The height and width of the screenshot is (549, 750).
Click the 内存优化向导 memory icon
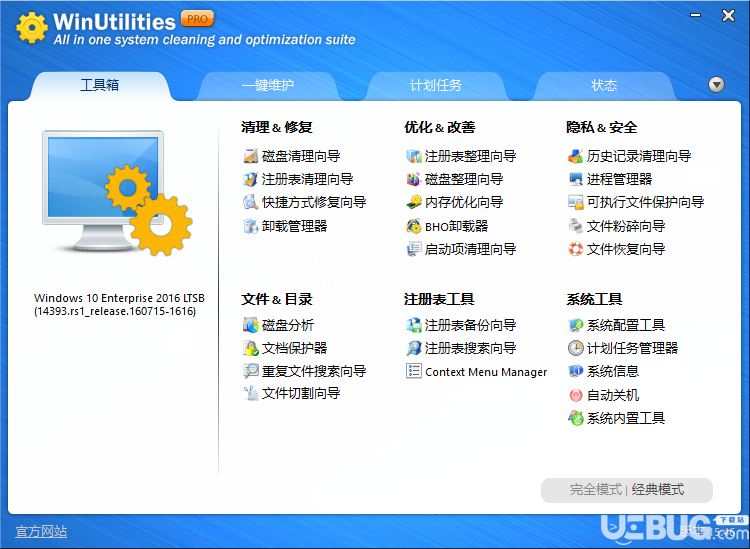point(414,202)
